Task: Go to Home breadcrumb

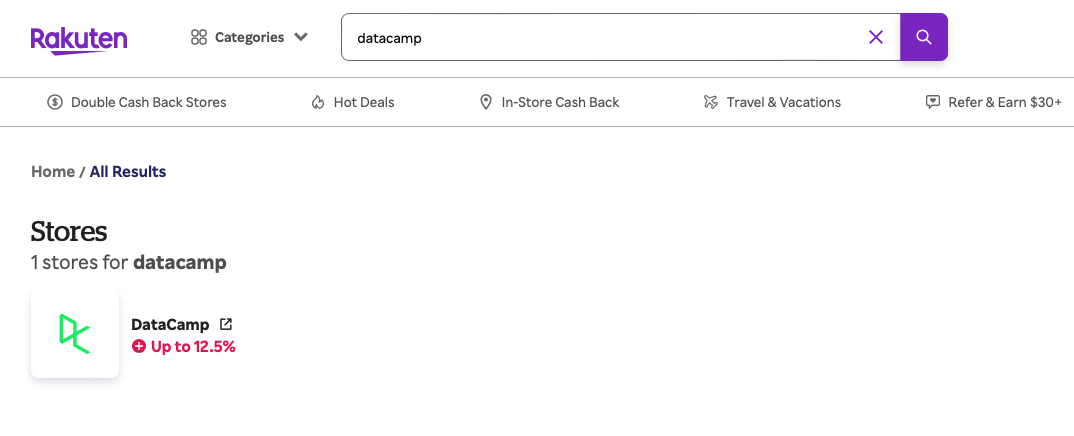Action: (x=53, y=171)
